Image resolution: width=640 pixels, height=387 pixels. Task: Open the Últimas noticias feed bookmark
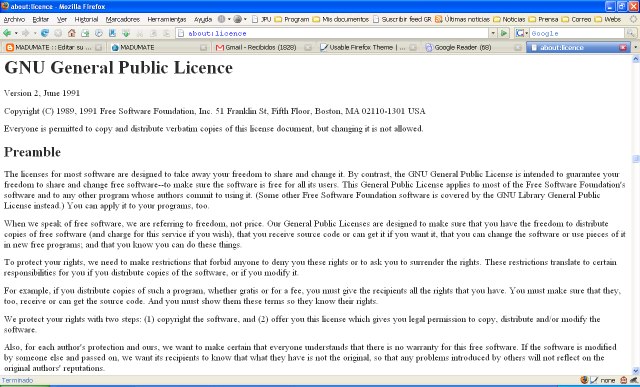462,19
